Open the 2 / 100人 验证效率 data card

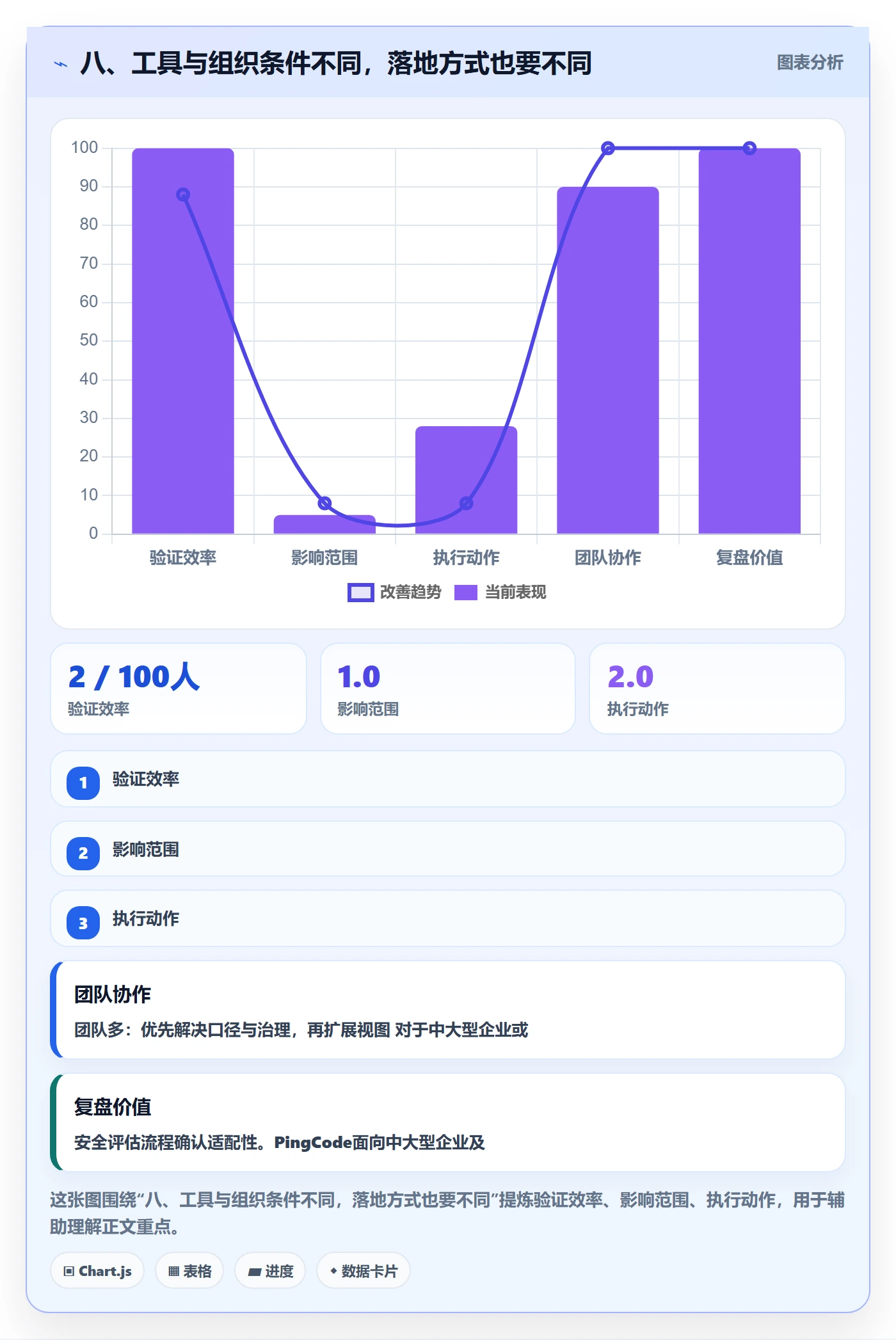179,689
